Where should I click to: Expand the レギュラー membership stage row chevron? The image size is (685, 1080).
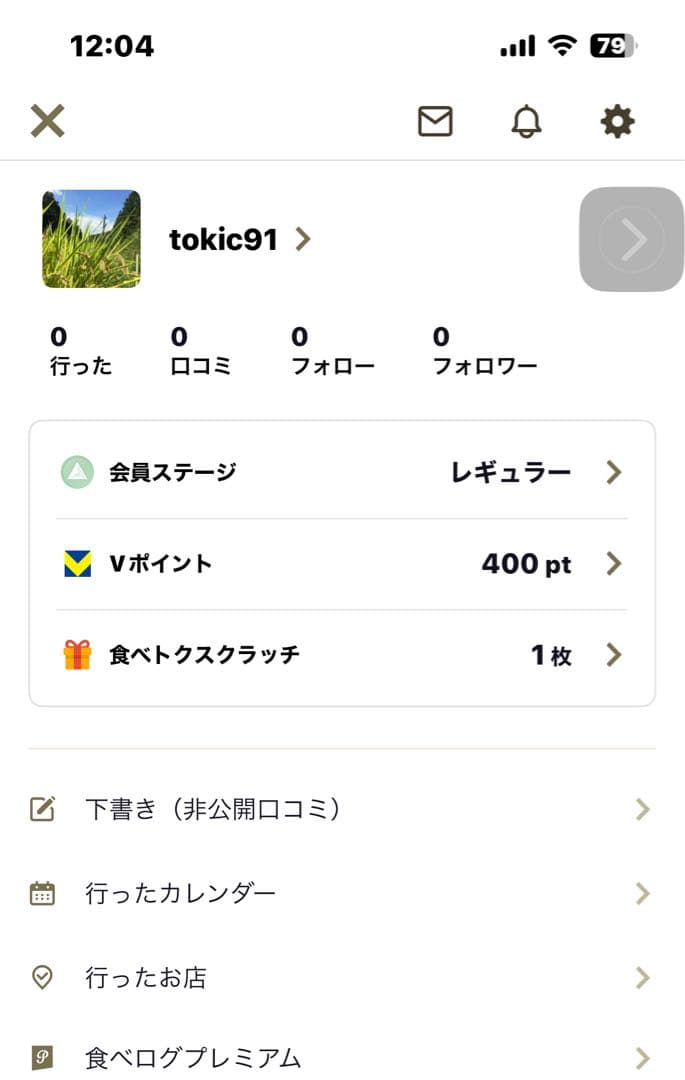614,472
